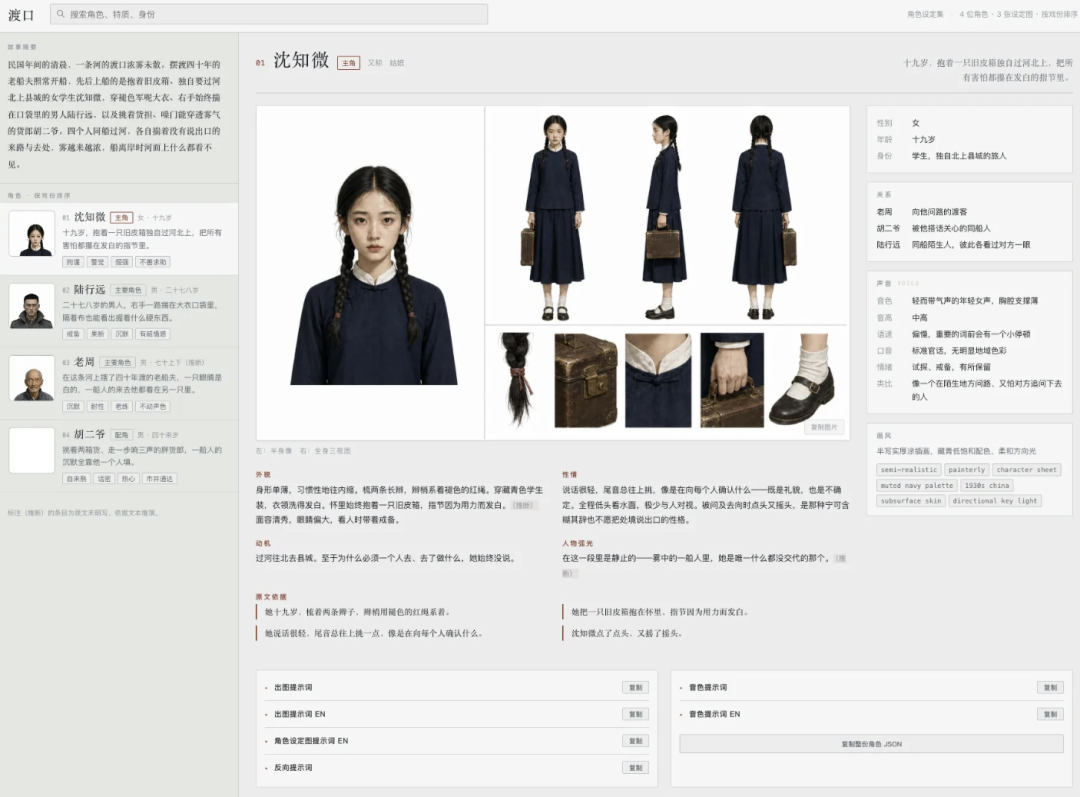Open the side-view full-body figure
This screenshot has width=1080, height=797.
click(663, 217)
